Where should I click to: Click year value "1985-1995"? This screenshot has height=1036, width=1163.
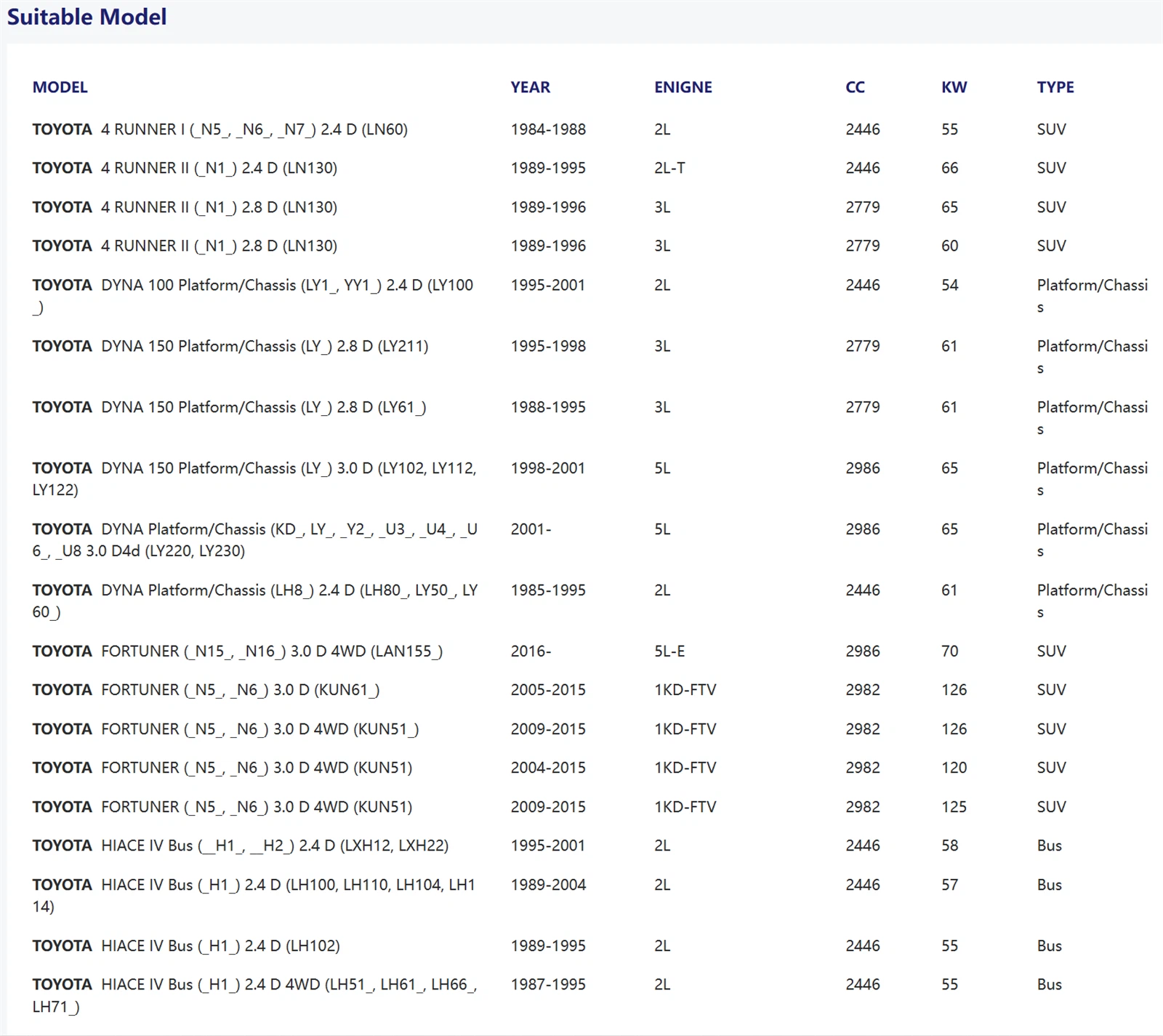[x=548, y=590]
